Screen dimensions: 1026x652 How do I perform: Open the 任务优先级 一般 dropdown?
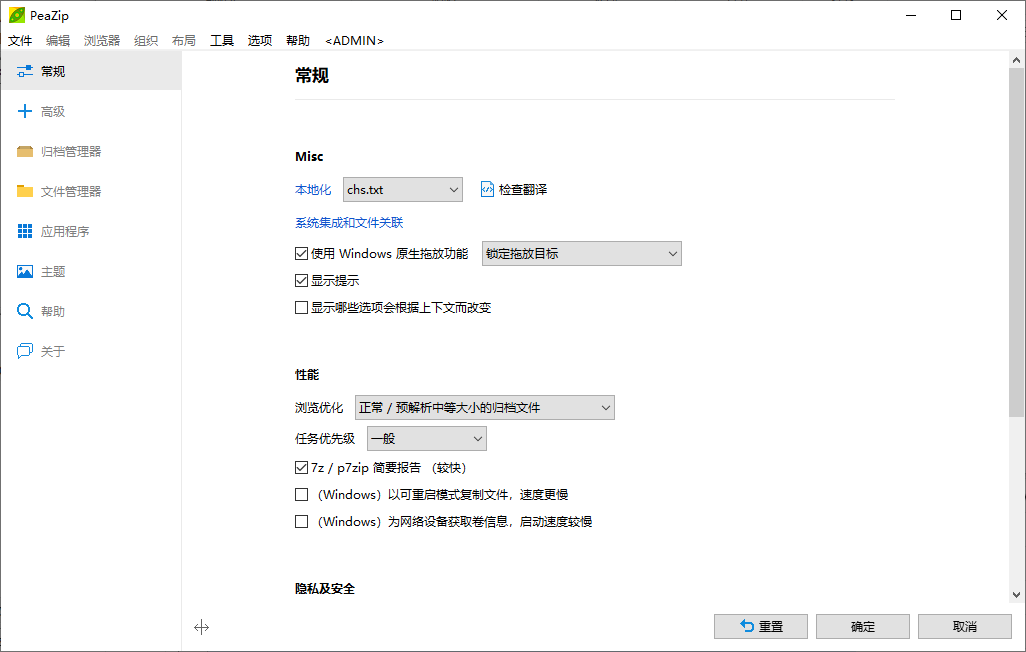(x=427, y=439)
